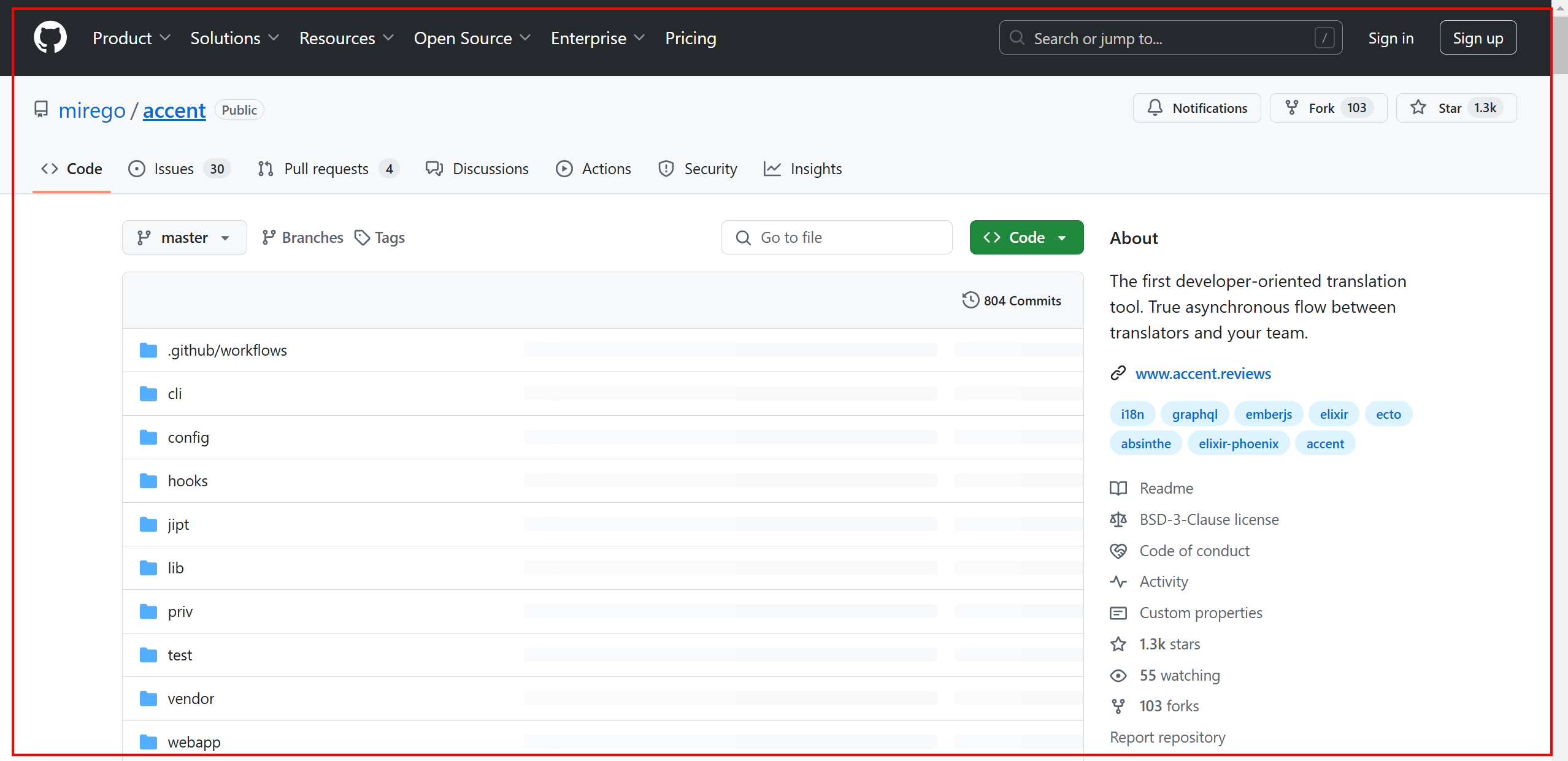The width and height of the screenshot is (1568, 761).
Task: Open the BSD-3-Clause license link
Action: tap(1209, 519)
